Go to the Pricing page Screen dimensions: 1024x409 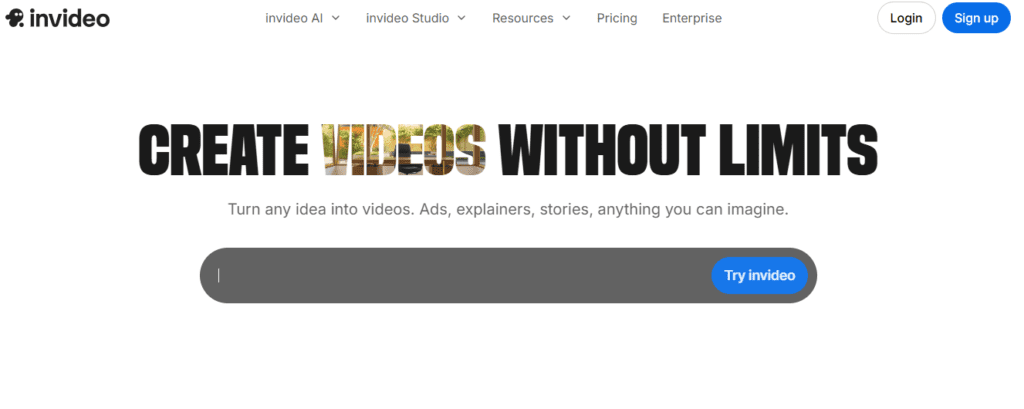(616, 18)
